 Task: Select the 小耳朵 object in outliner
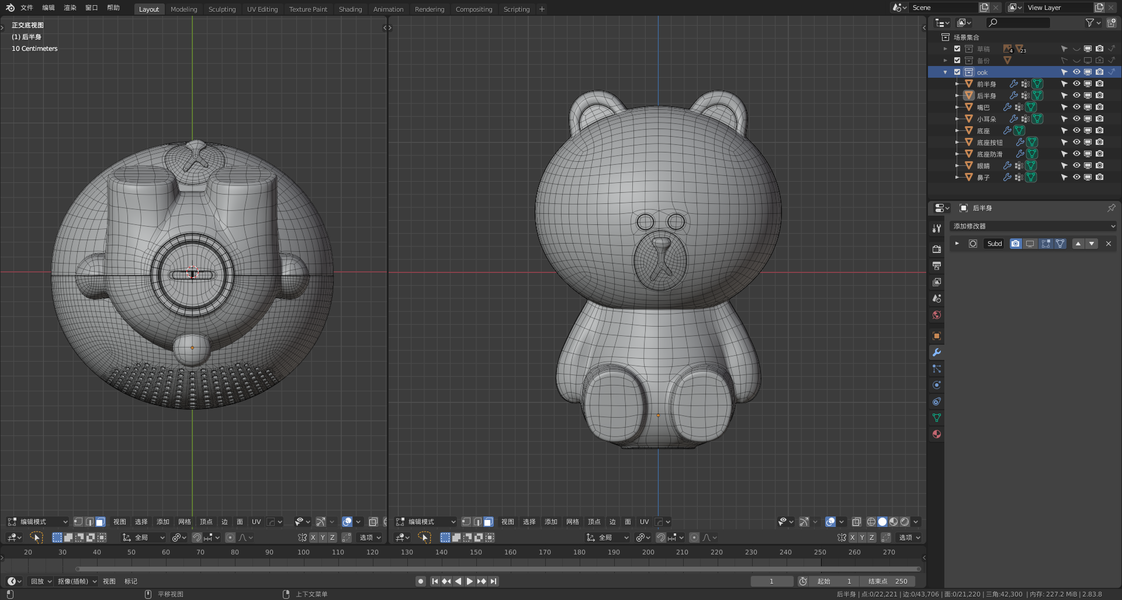[x=986, y=119]
